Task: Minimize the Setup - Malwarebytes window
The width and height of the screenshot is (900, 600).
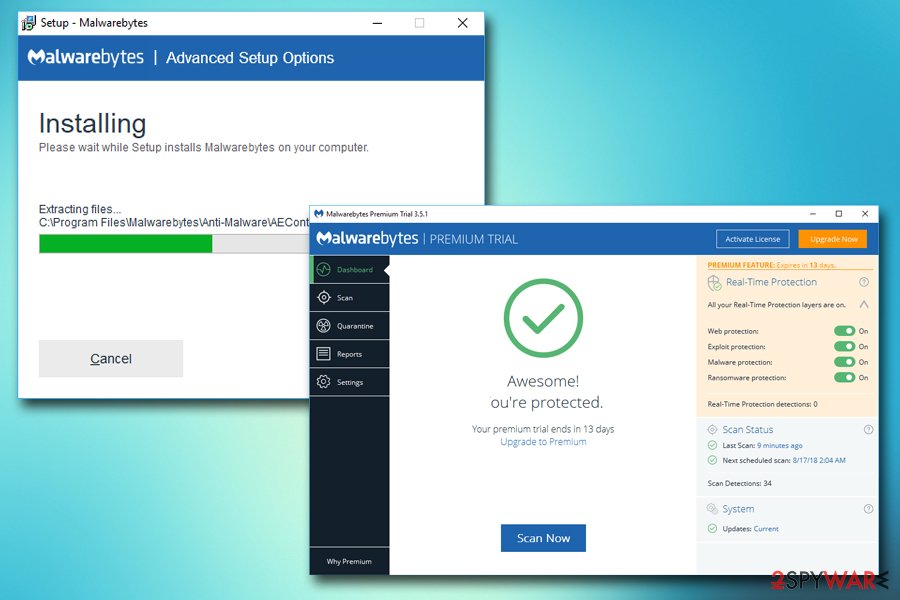Action: coord(377,23)
